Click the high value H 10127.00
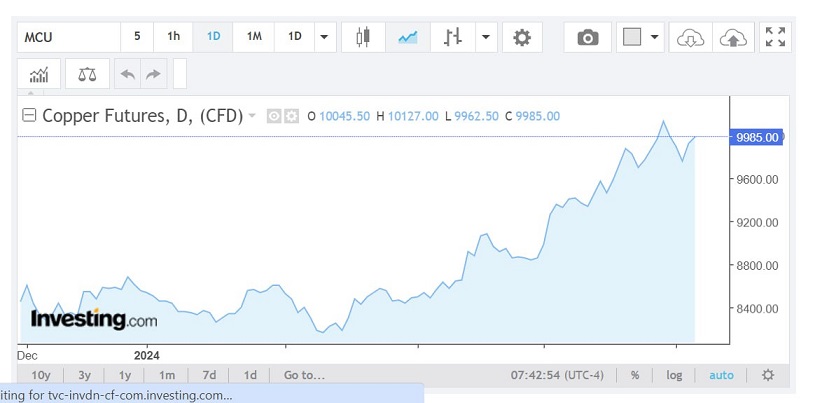This screenshot has height=403, width=815. 408,116
